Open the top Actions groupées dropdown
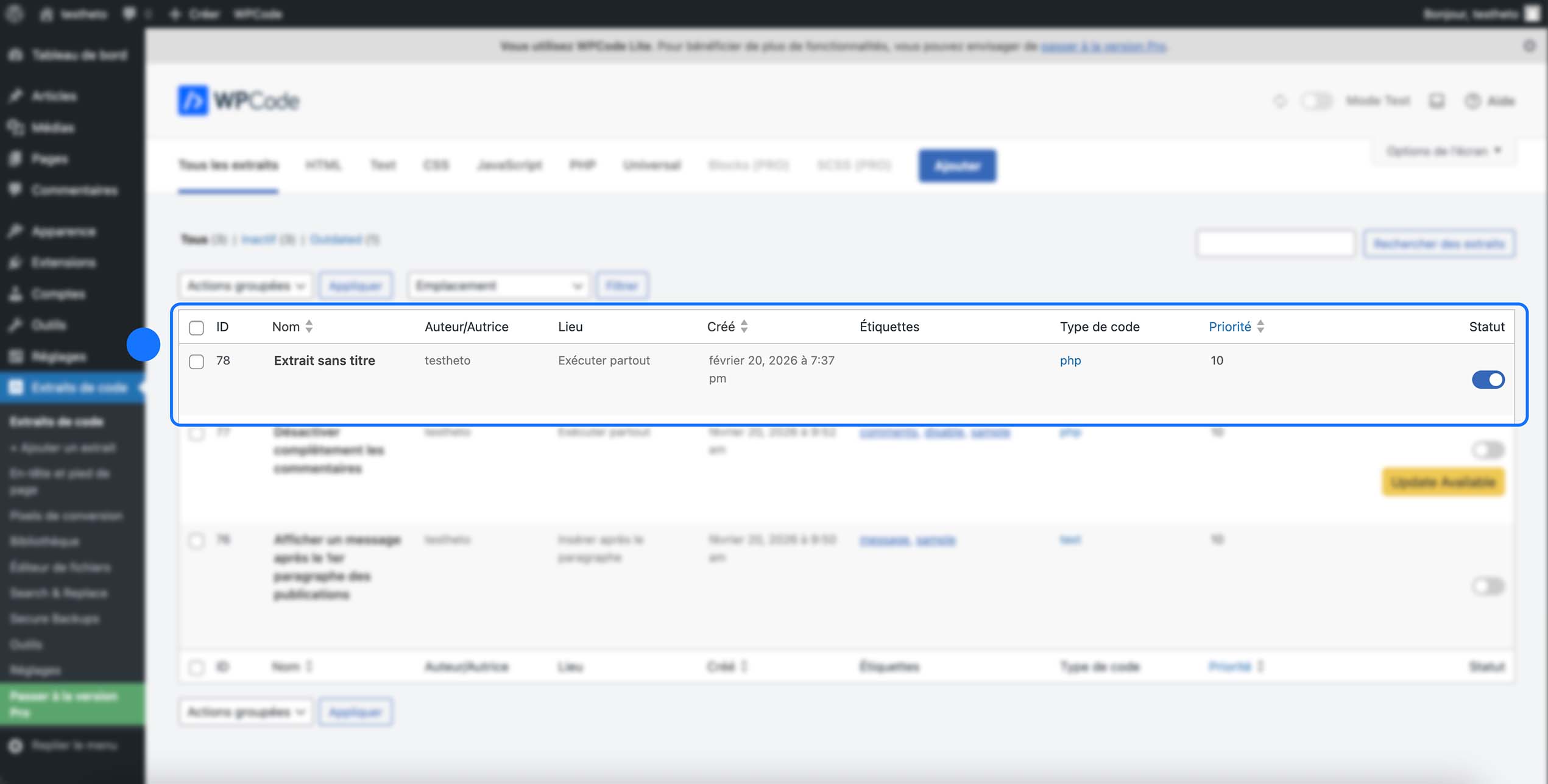Image resolution: width=1548 pixels, height=784 pixels. click(245, 286)
